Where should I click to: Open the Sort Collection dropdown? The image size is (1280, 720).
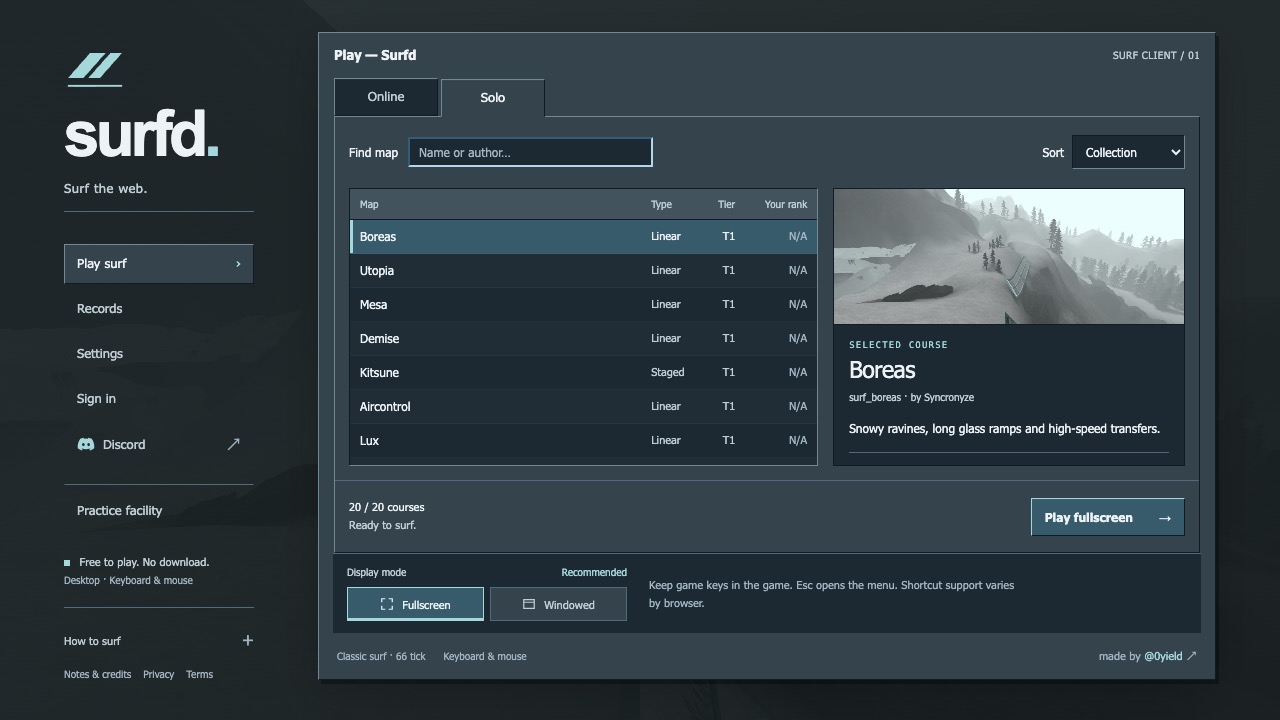point(1128,152)
